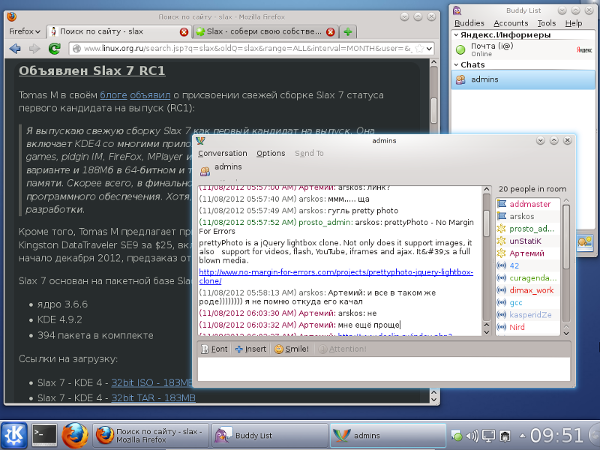Open Tools menu in Buddy List
Viewport: 600px width, 450px height.
(546, 23)
